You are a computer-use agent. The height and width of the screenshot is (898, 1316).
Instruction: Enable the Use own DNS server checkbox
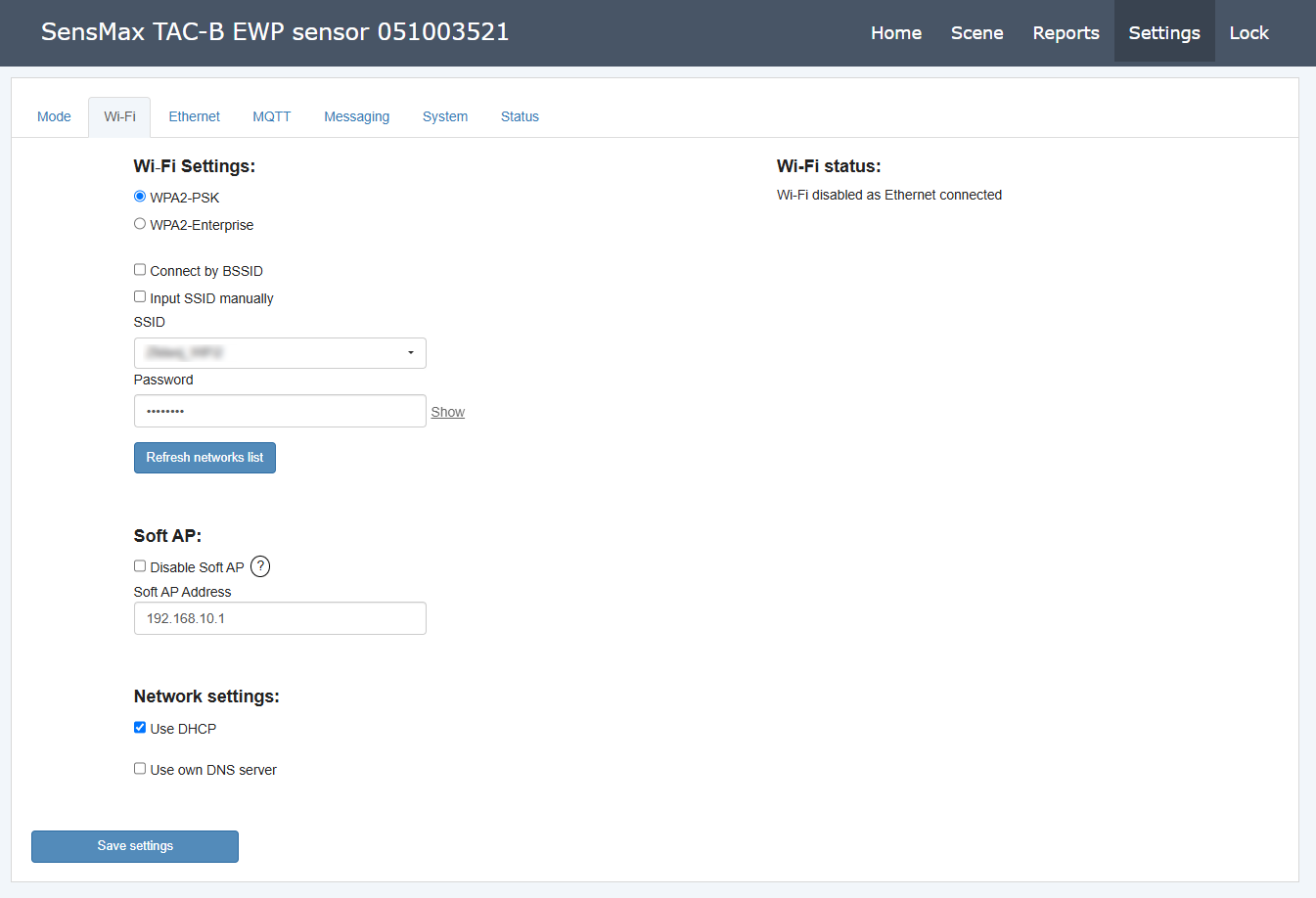click(140, 769)
